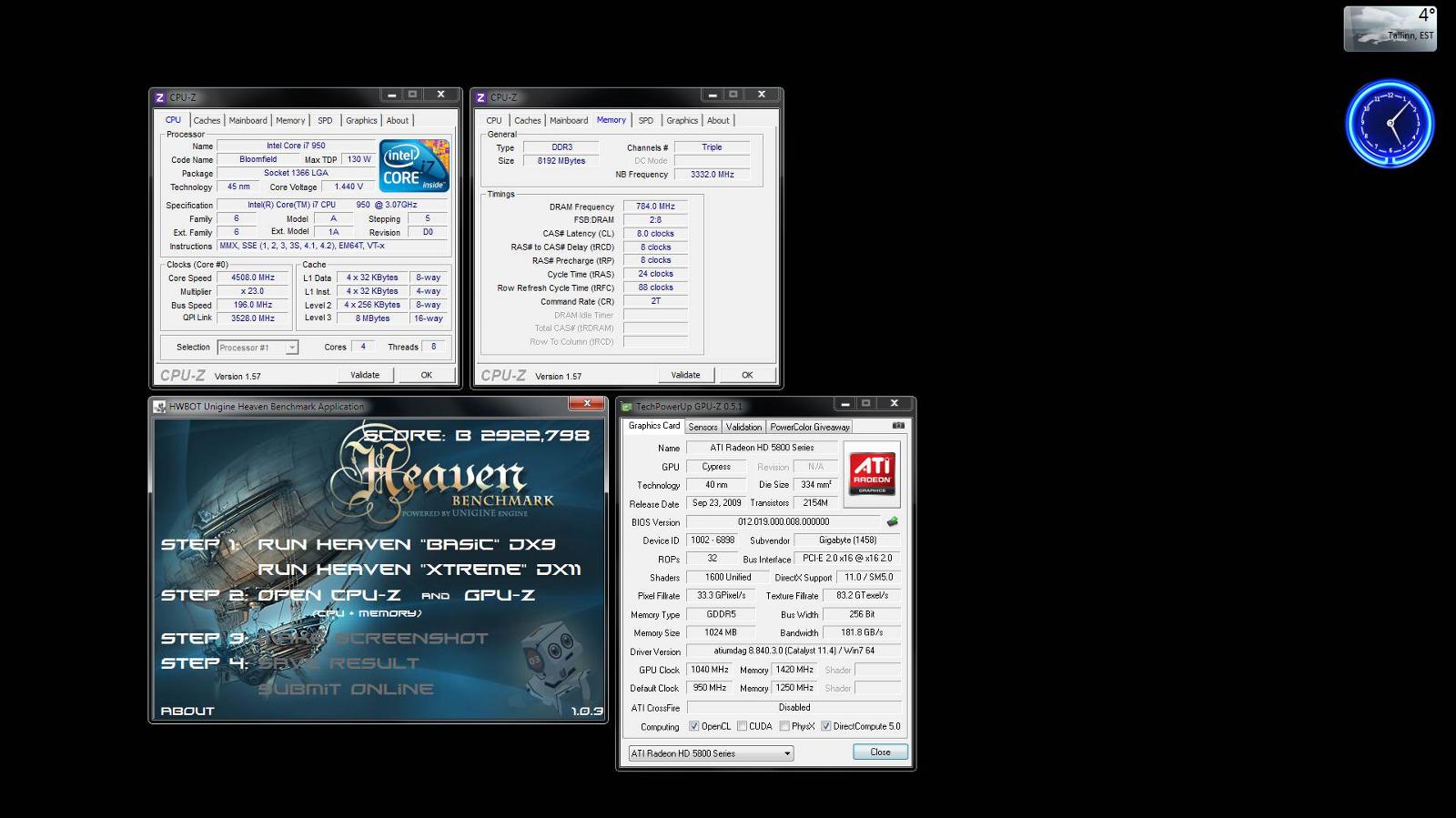Click Validate in the CPU-Z processor window
1456x818 pixels.
[365, 375]
